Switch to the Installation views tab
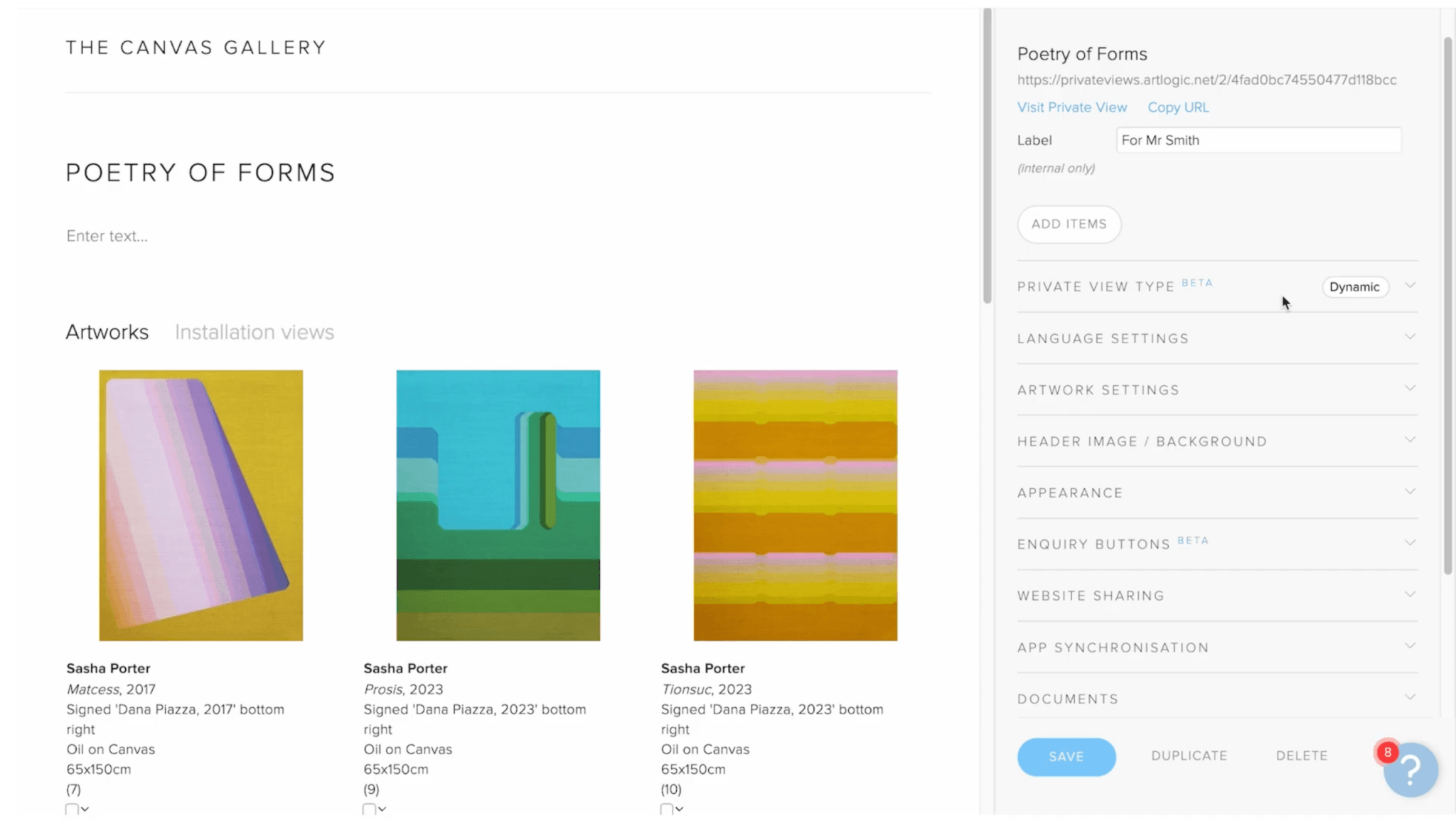The height and width of the screenshot is (823, 1456). [255, 332]
